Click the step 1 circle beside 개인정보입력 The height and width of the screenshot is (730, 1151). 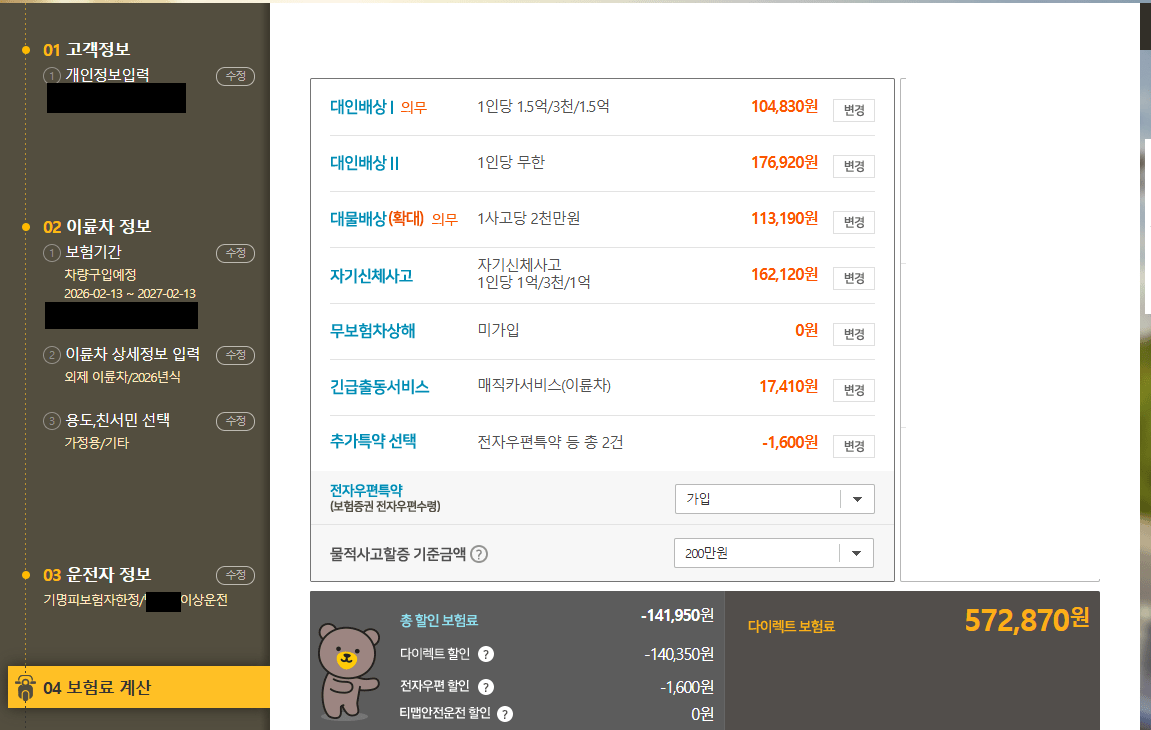(x=52, y=76)
